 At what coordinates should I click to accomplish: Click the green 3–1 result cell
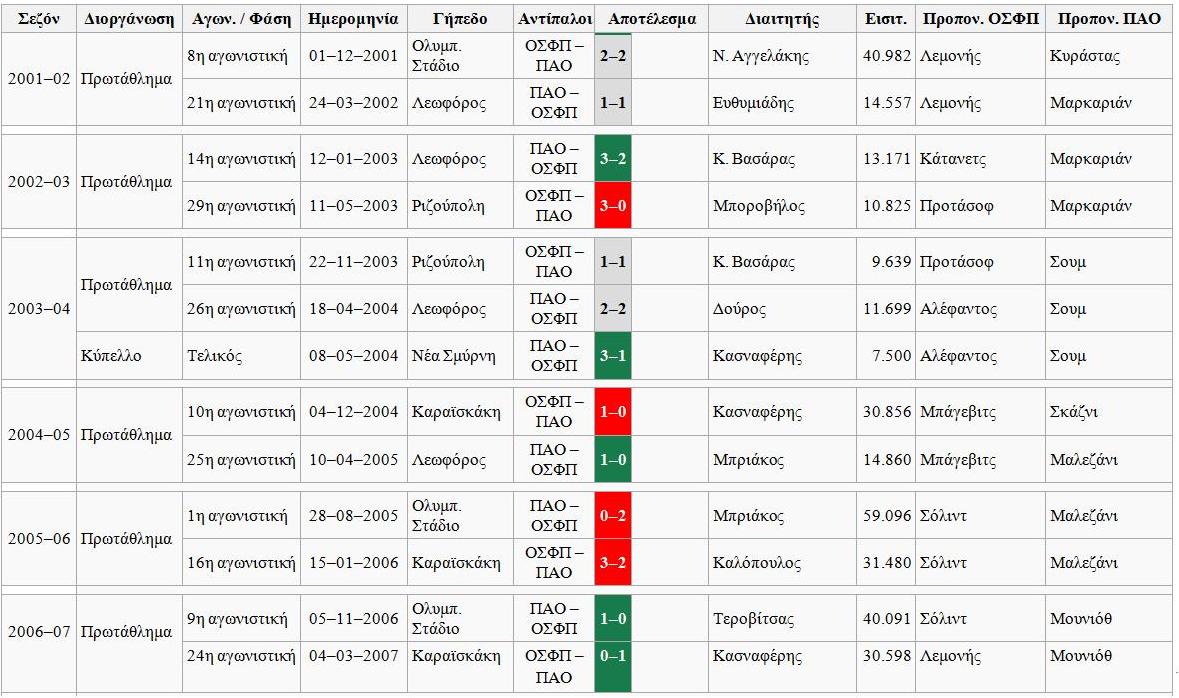click(613, 356)
